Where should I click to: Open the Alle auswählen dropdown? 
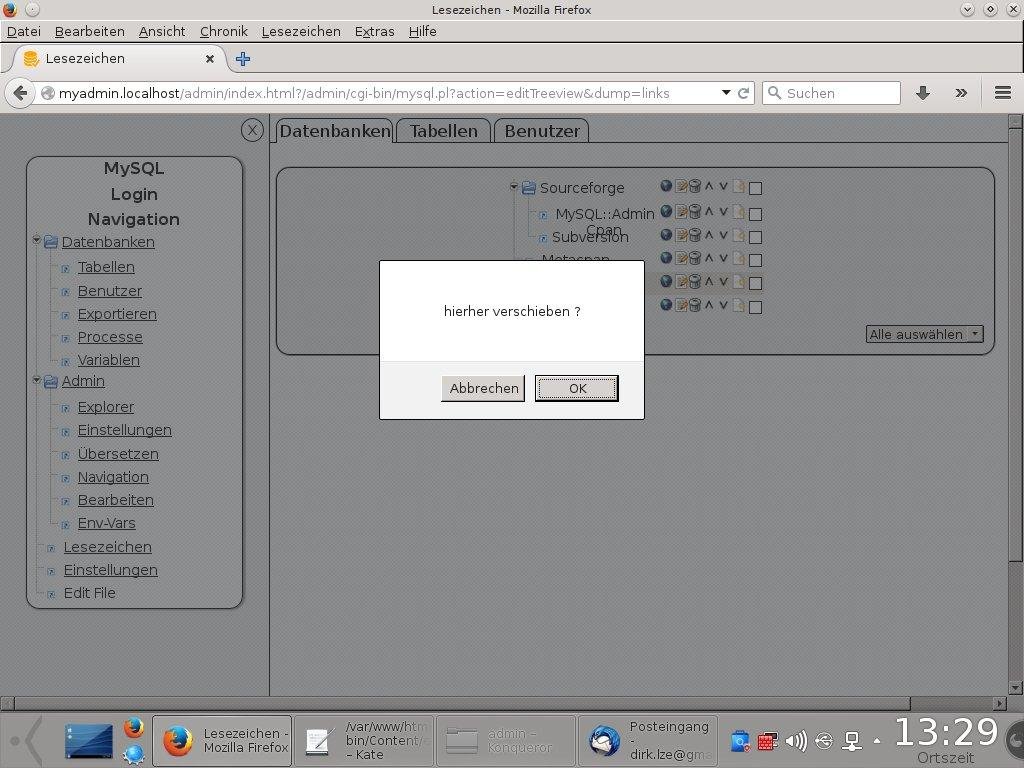pyautogui.click(x=922, y=334)
